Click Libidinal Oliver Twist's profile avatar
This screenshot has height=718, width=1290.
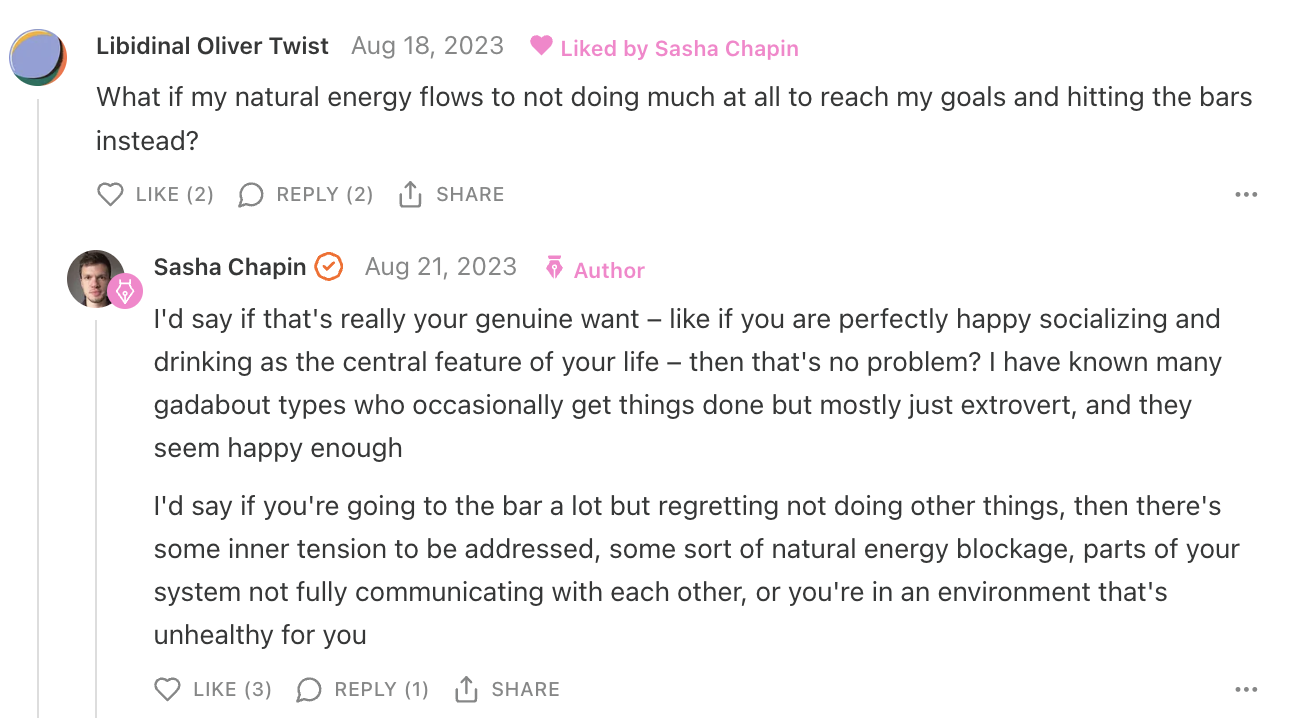click(38, 57)
